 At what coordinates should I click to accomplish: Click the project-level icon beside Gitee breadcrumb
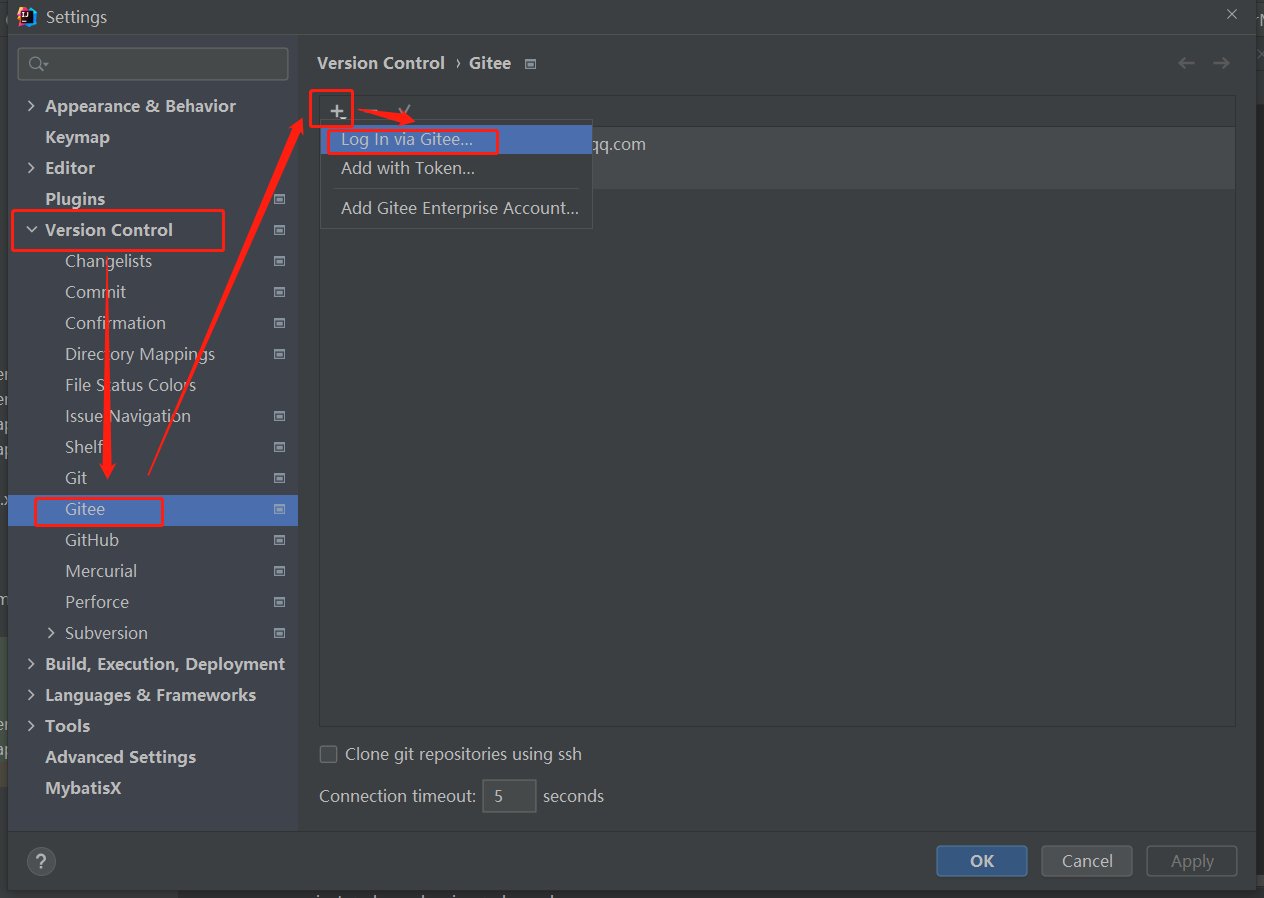531,64
